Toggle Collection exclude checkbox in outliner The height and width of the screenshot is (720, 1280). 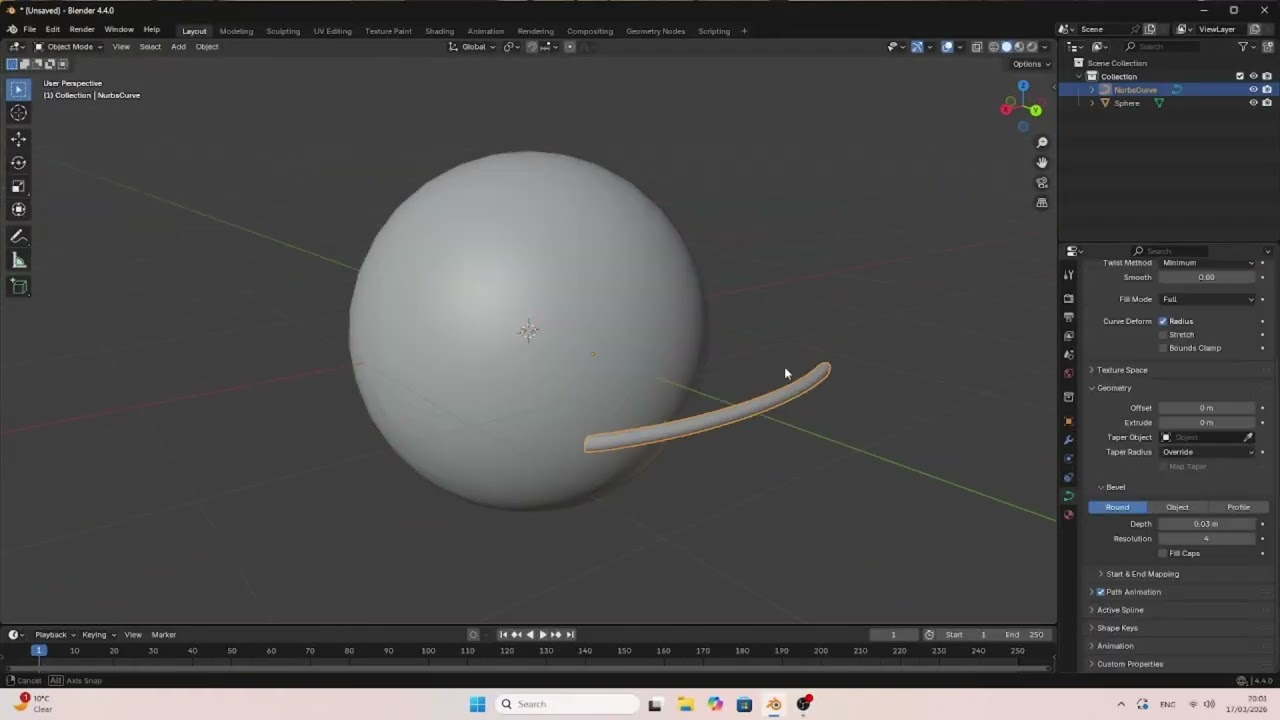1240,77
